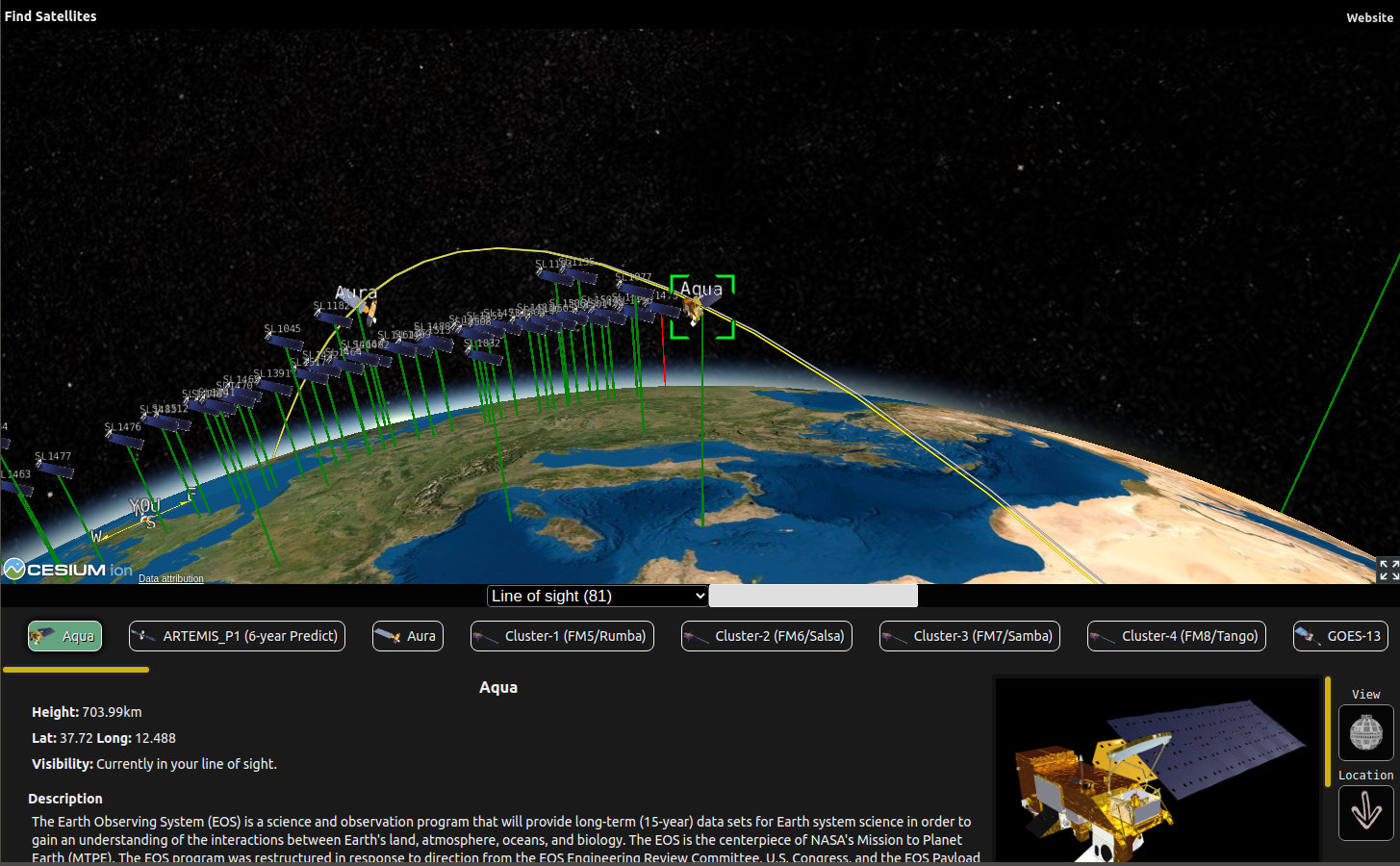Choose Cluster-2 (FM6/Salsa) satellite
Viewport: 1400px width, 866px height.
767,636
